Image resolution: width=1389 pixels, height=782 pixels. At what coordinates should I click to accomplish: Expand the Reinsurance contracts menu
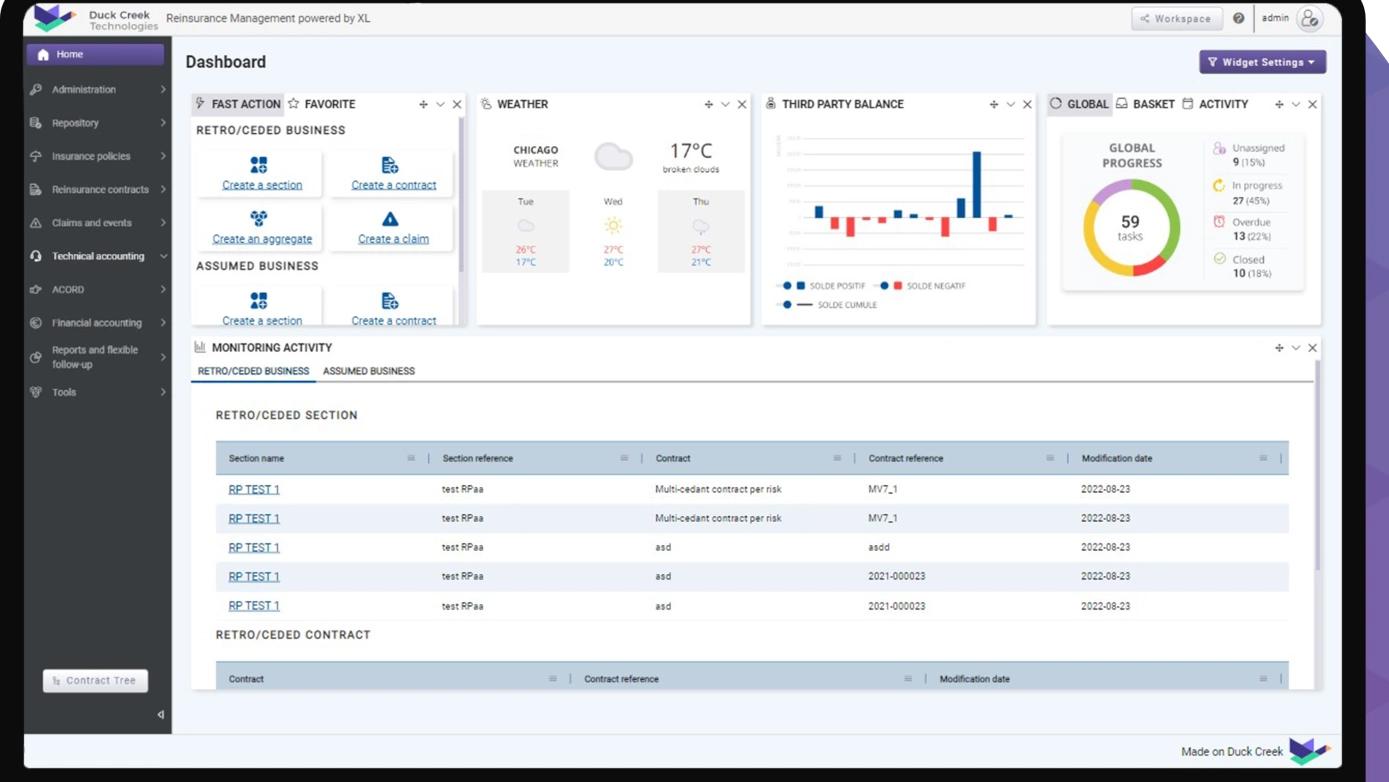(98, 190)
